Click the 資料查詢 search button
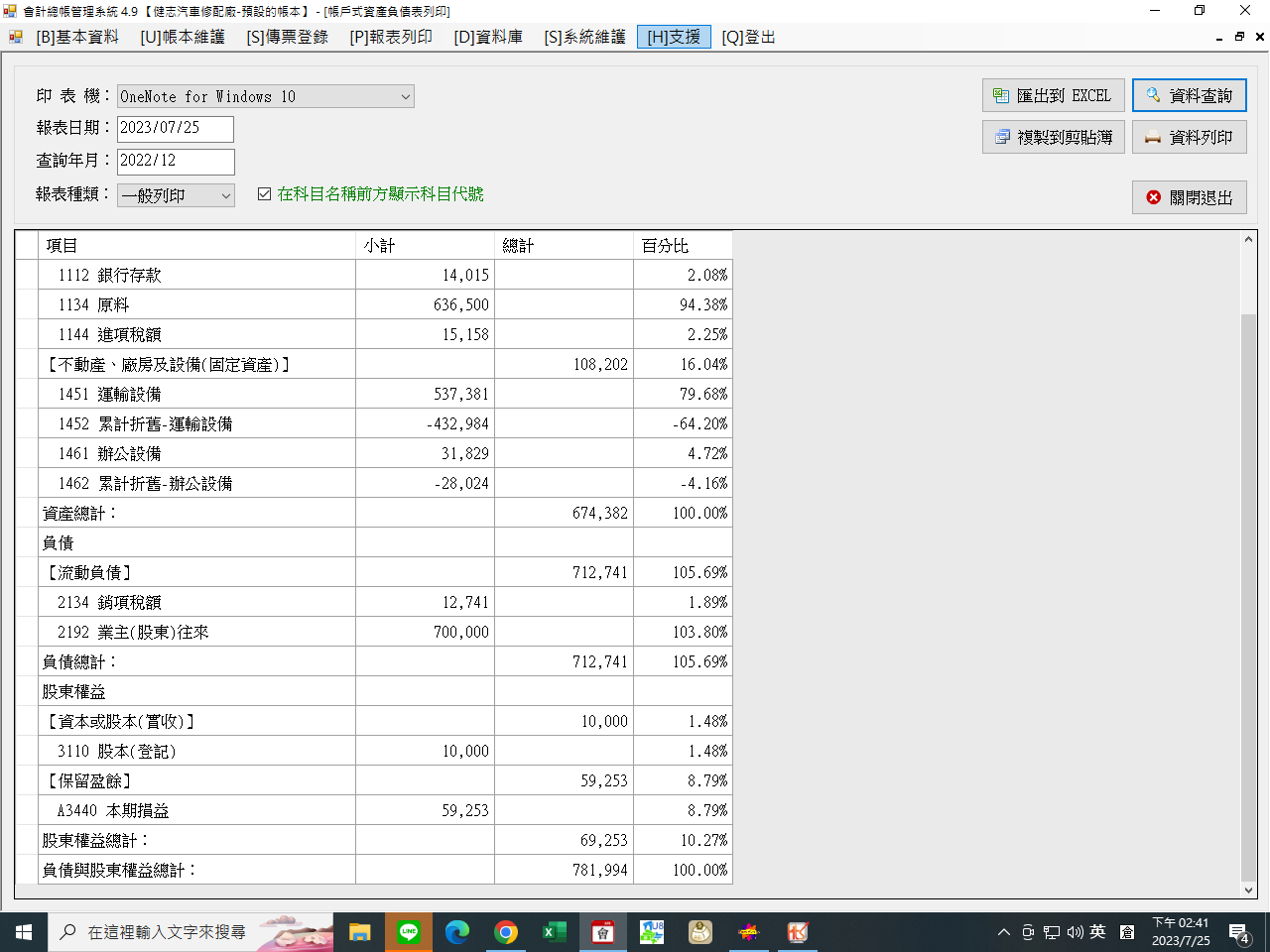1270x952 pixels. point(1189,96)
